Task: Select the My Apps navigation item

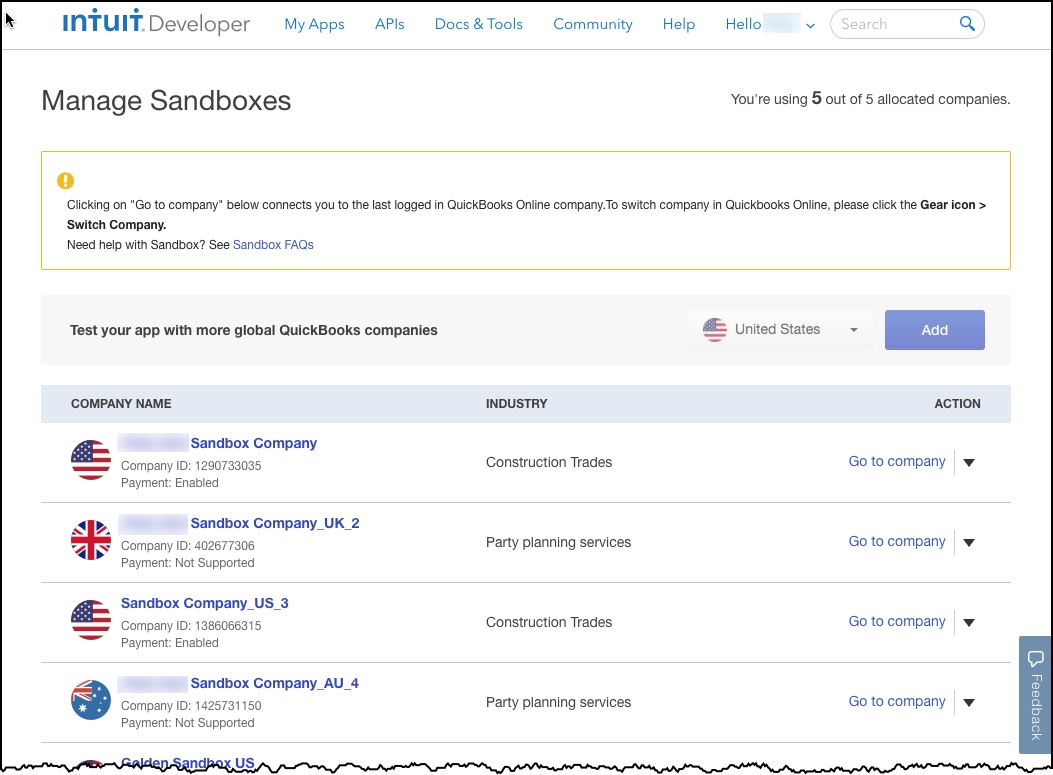Action: (x=314, y=24)
